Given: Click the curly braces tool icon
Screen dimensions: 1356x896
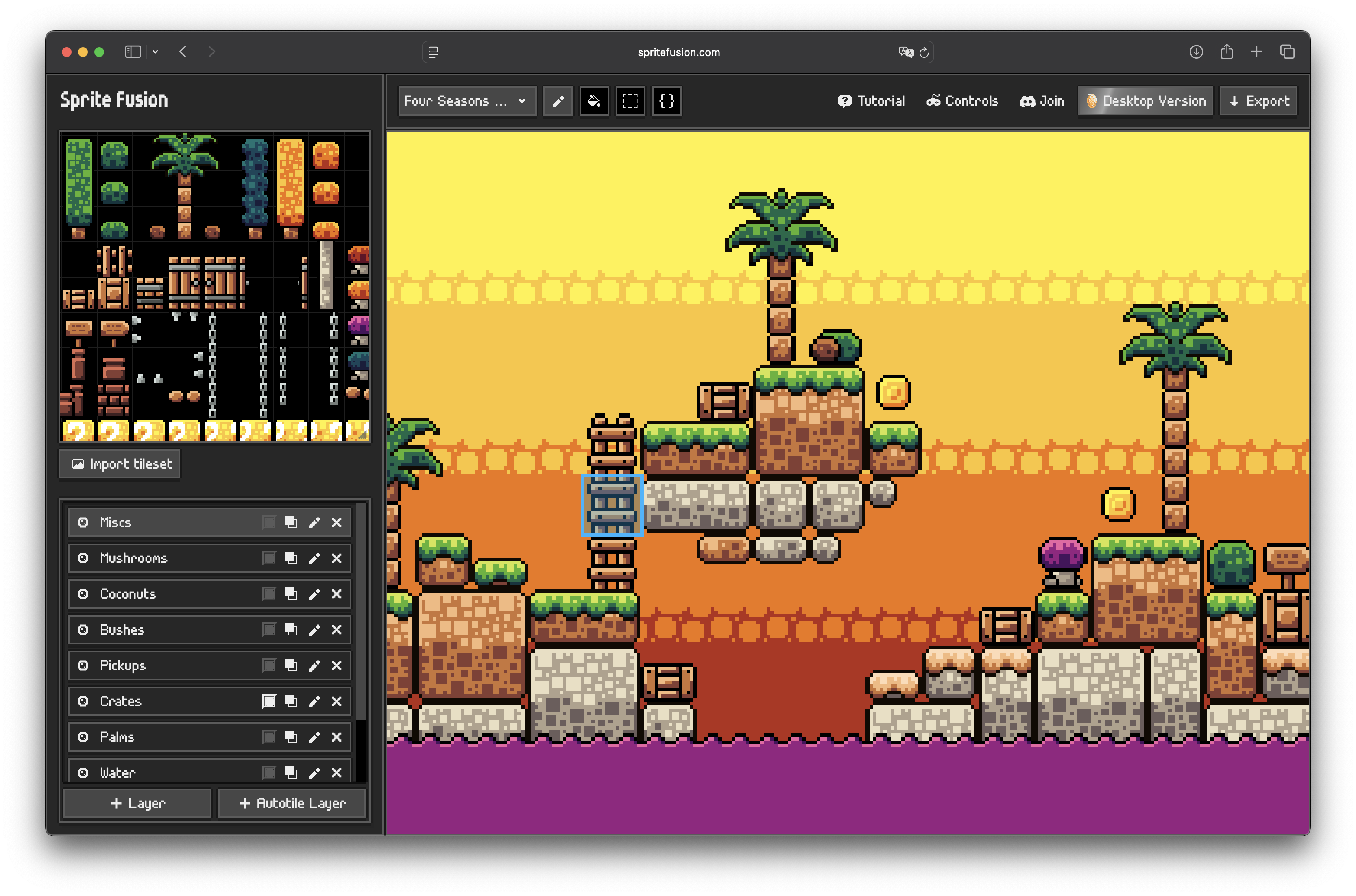Looking at the screenshot, I should [666, 101].
